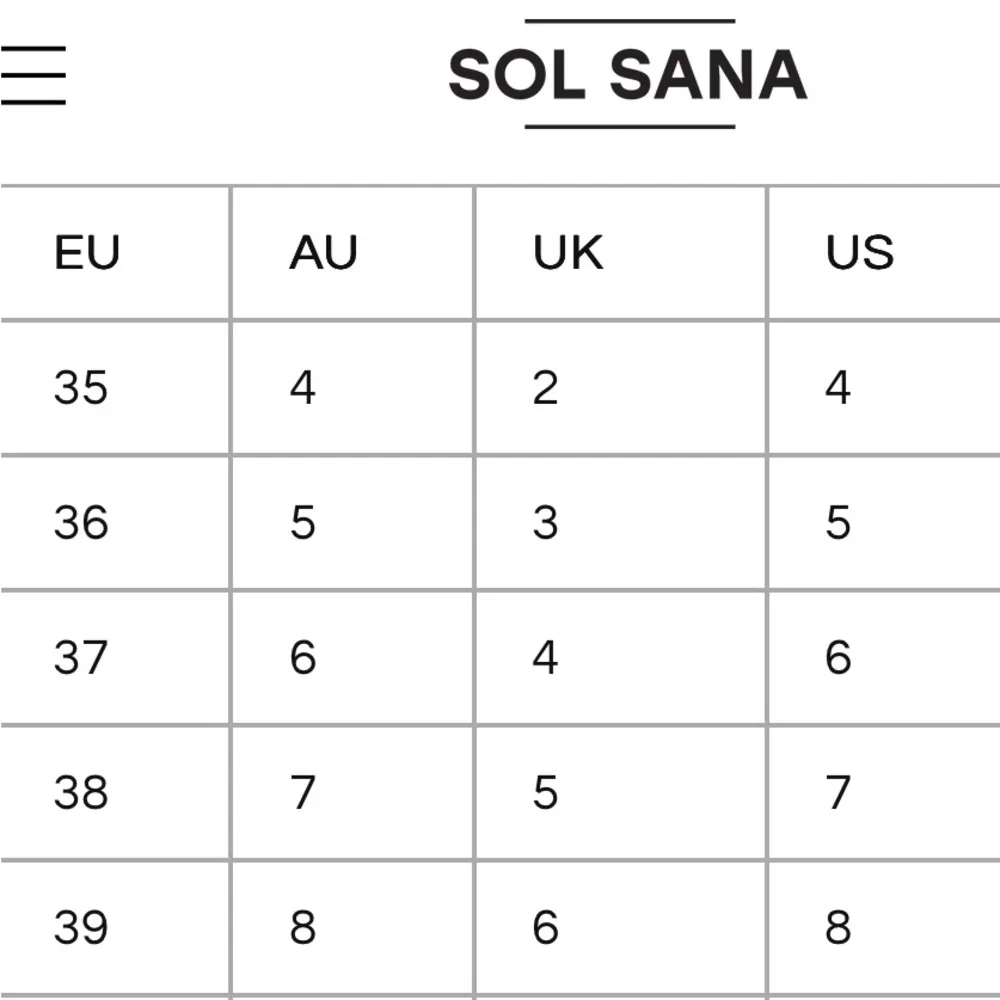Screen dimensions: 1000x1000
Task: Select EU size 35 cell
Action: pos(81,388)
